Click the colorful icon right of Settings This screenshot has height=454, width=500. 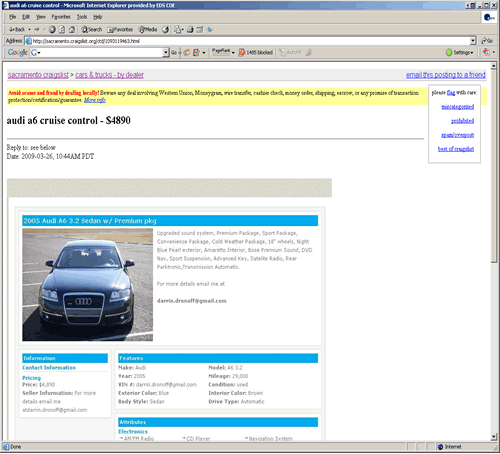(486, 52)
